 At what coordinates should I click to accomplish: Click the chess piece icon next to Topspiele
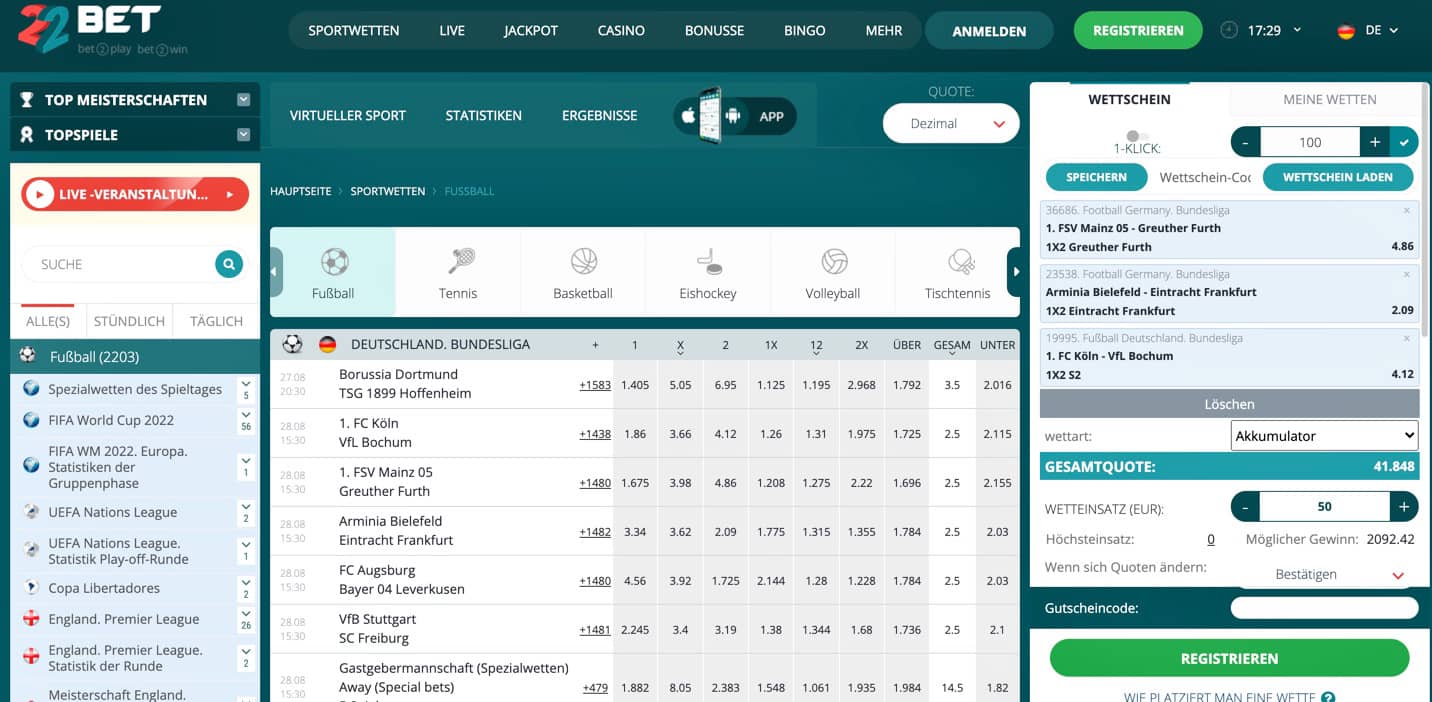click(27, 135)
